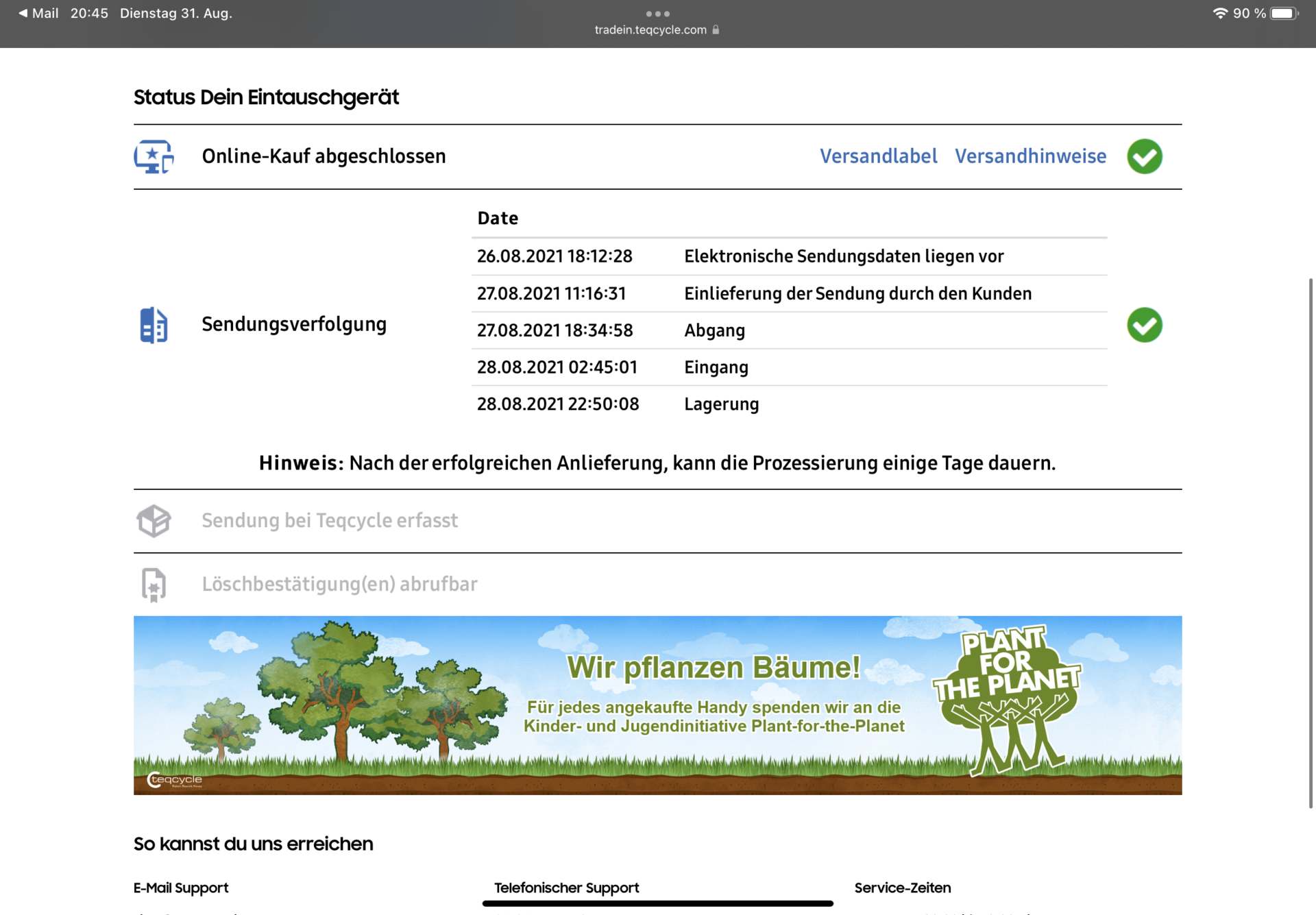Viewport: 1316px width, 915px height.
Task: Select timestamp "27.08.2021 11:16:31"
Action: coord(552,293)
